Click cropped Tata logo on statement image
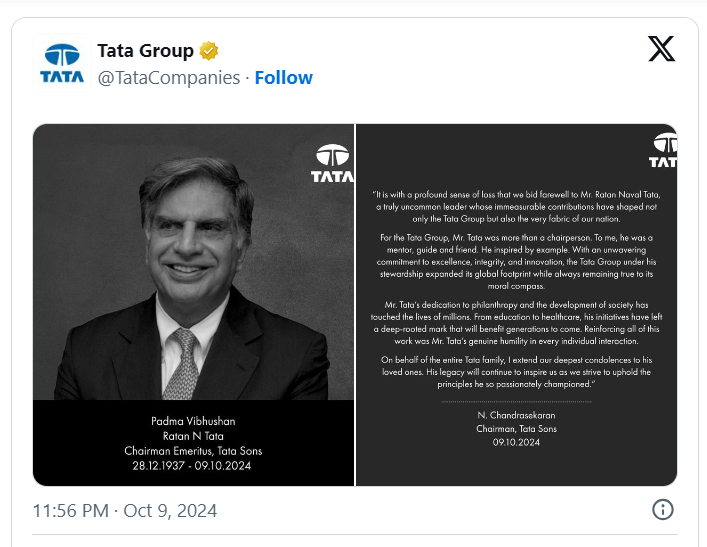 pos(663,151)
